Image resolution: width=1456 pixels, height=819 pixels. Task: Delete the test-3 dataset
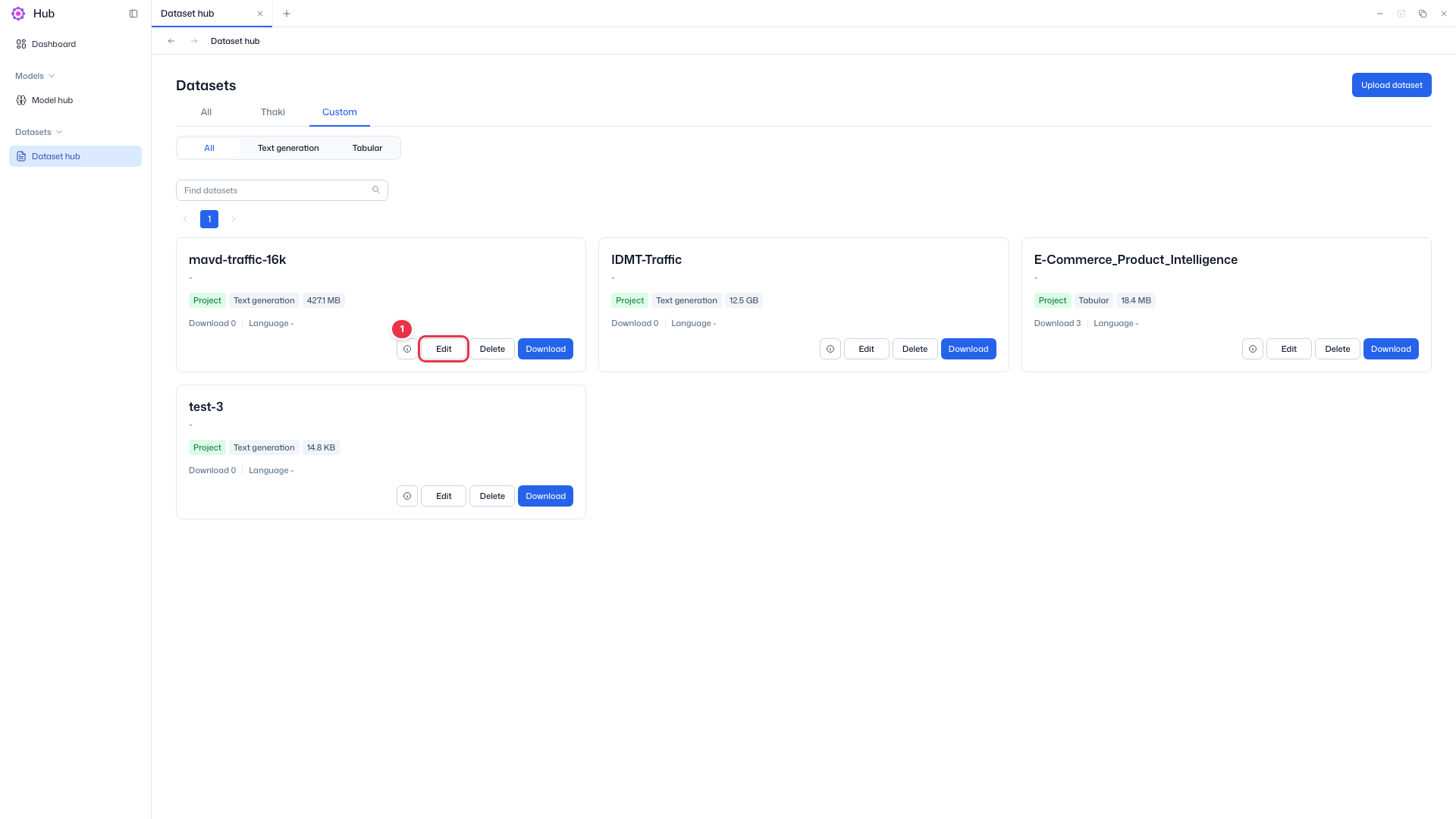(492, 496)
